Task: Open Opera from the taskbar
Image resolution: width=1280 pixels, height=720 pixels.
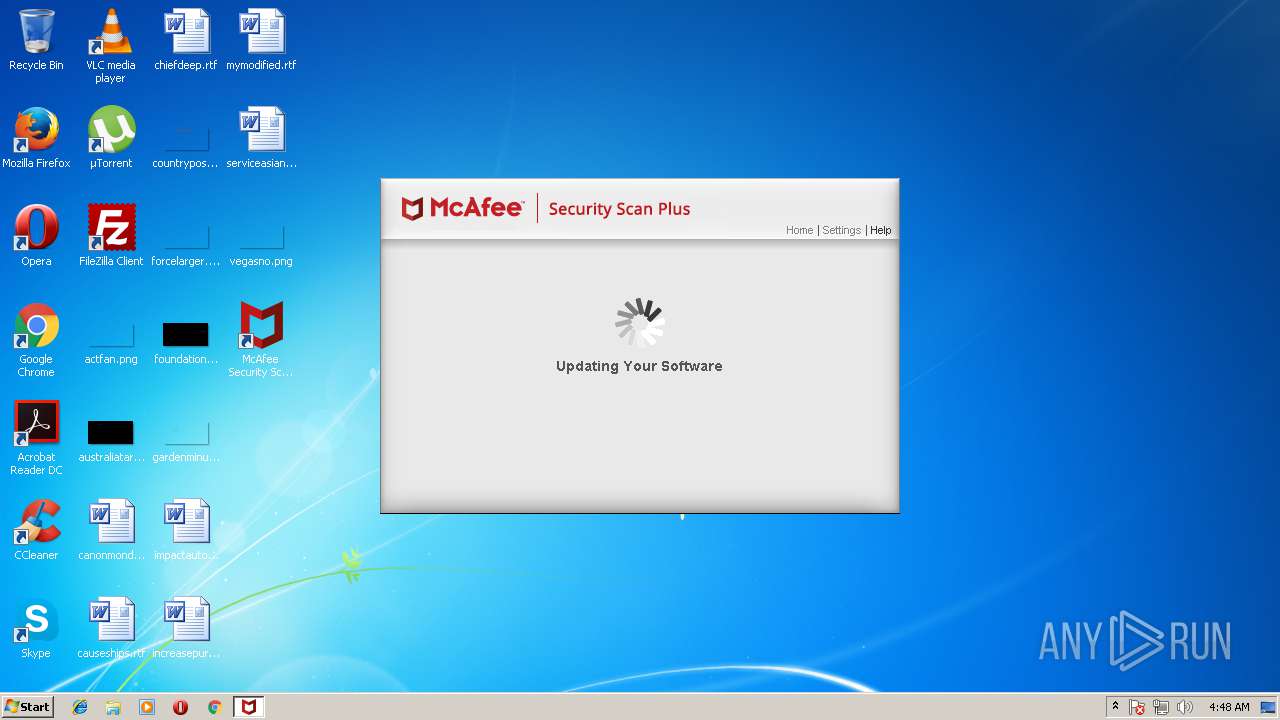Action: point(180,707)
